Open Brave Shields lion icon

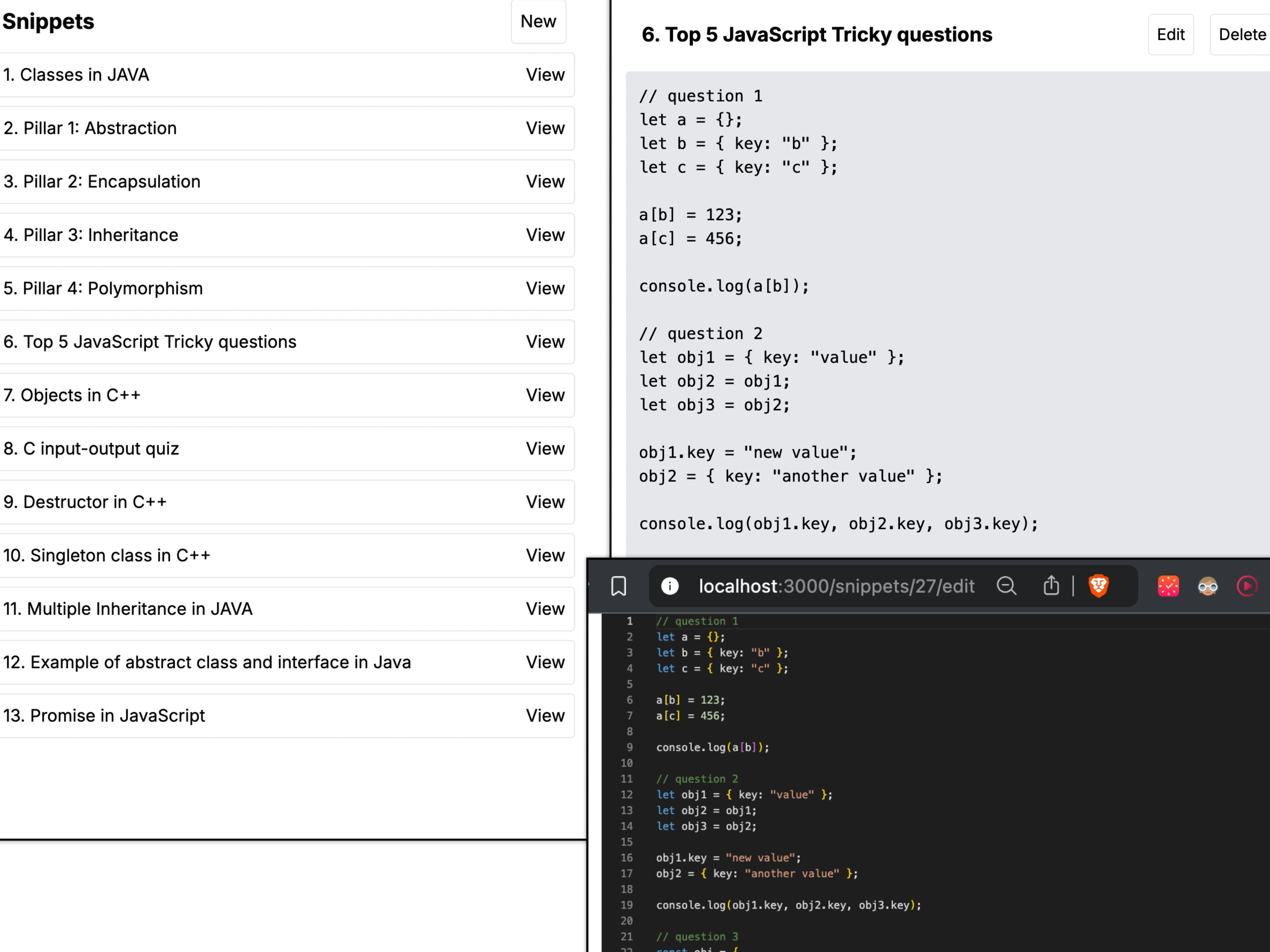1098,586
